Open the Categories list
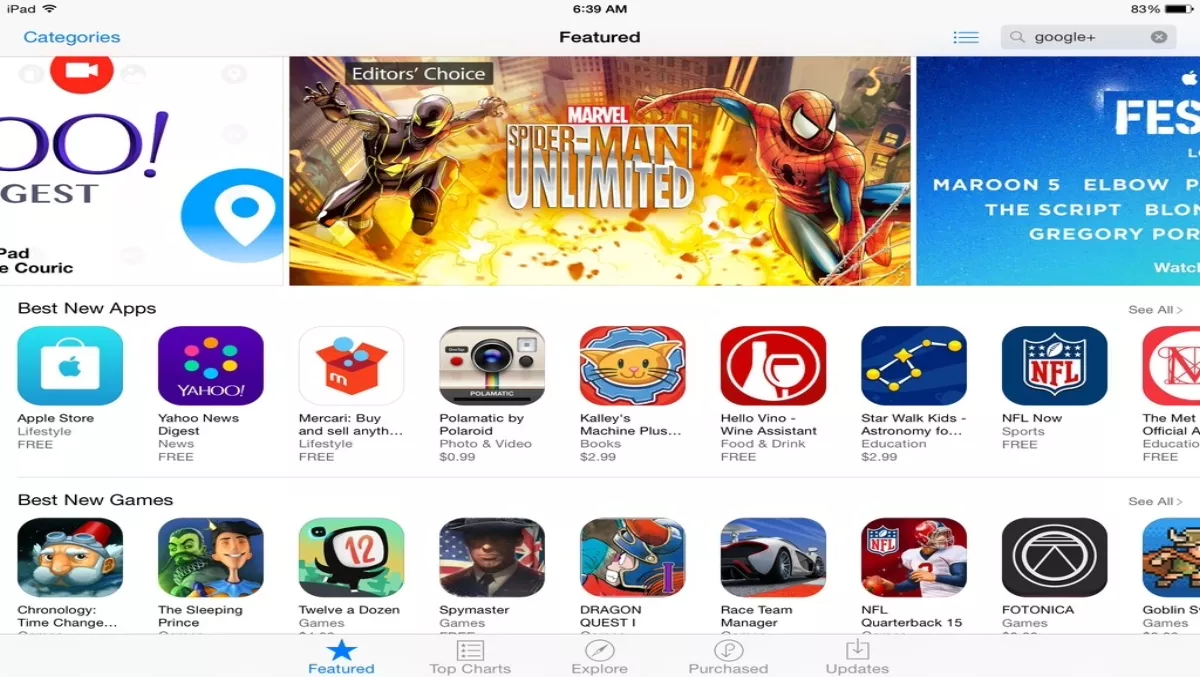 (72, 37)
